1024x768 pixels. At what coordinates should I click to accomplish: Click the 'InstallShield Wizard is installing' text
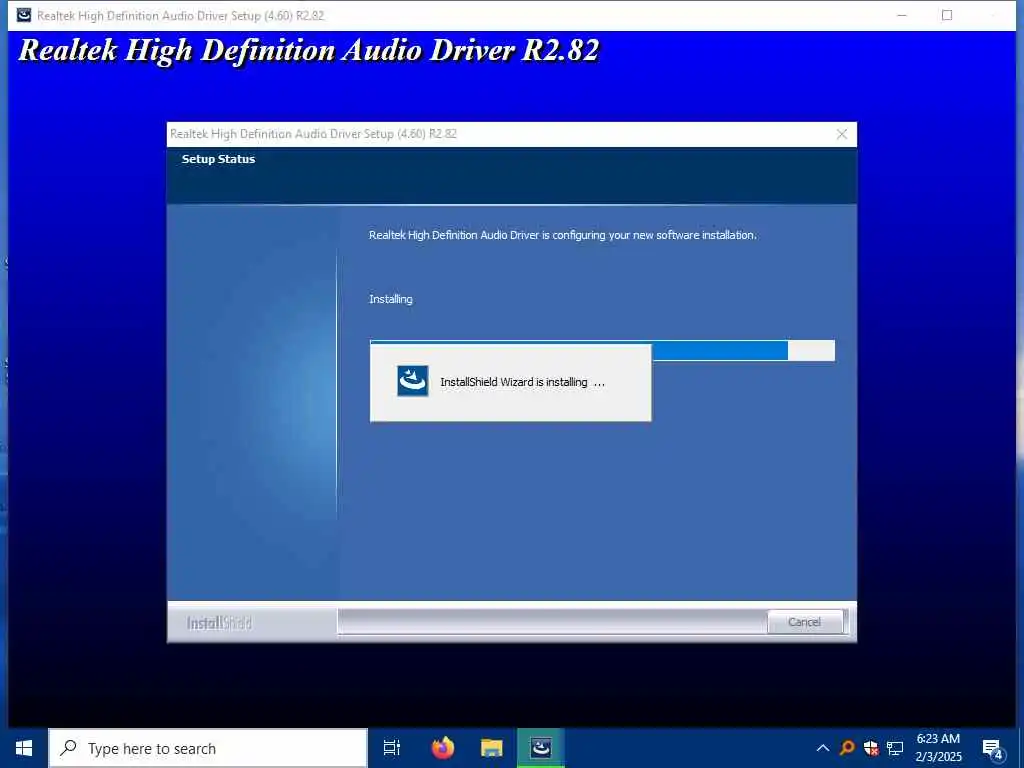coord(522,382)
